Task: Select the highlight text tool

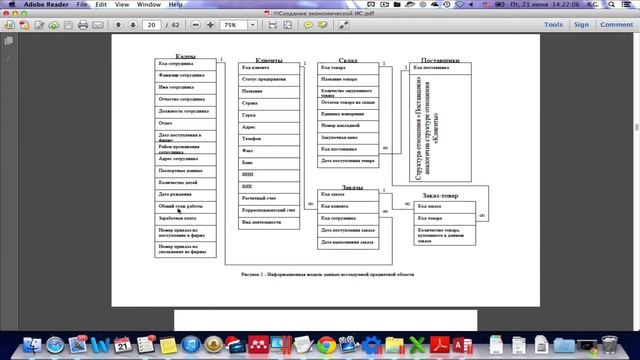Action: (322, 25)
